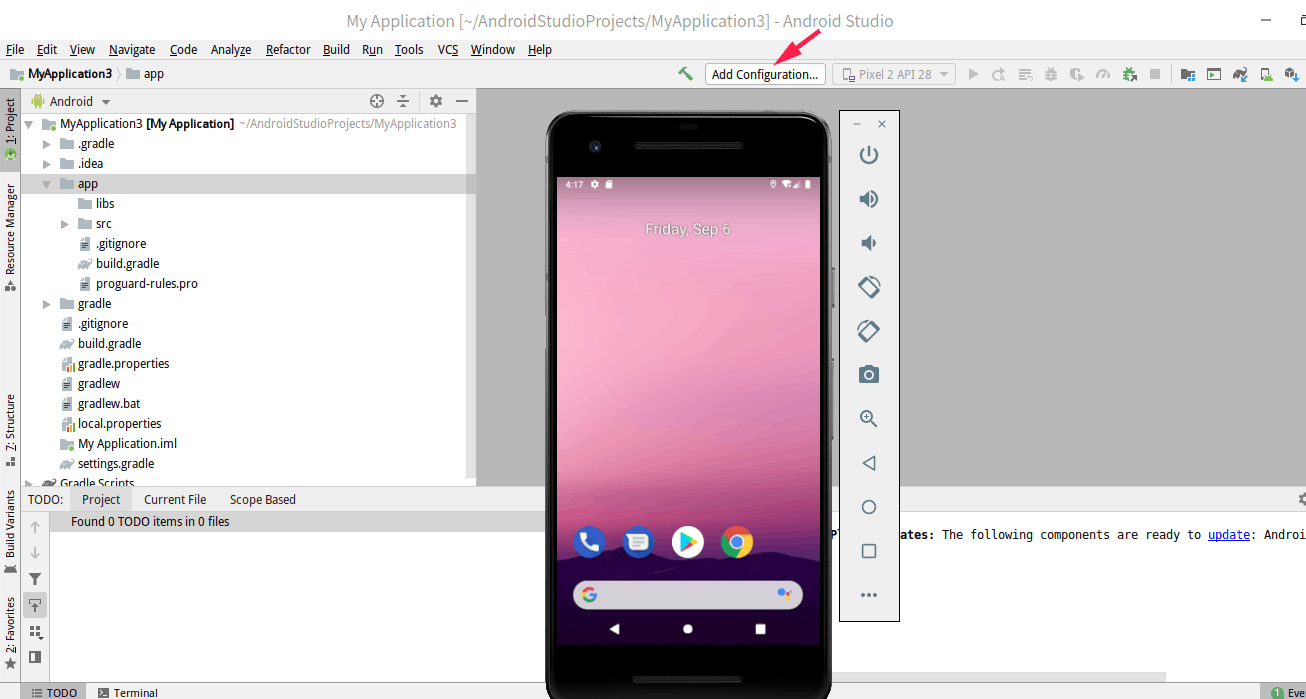
Task: Open the File menu
Action: (15, 49)
